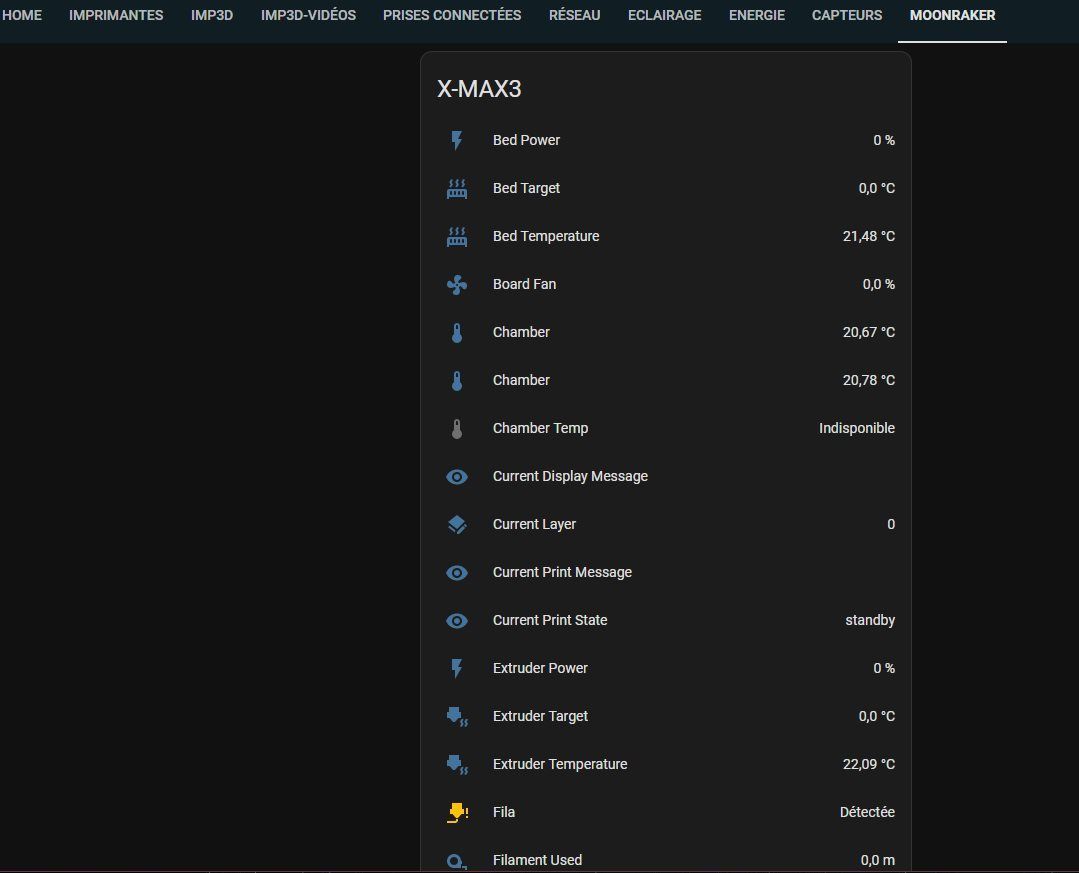Click the Chamber Temp thermometer icon
Viewport: 1079px width, 873px height.
pos(457,429)
